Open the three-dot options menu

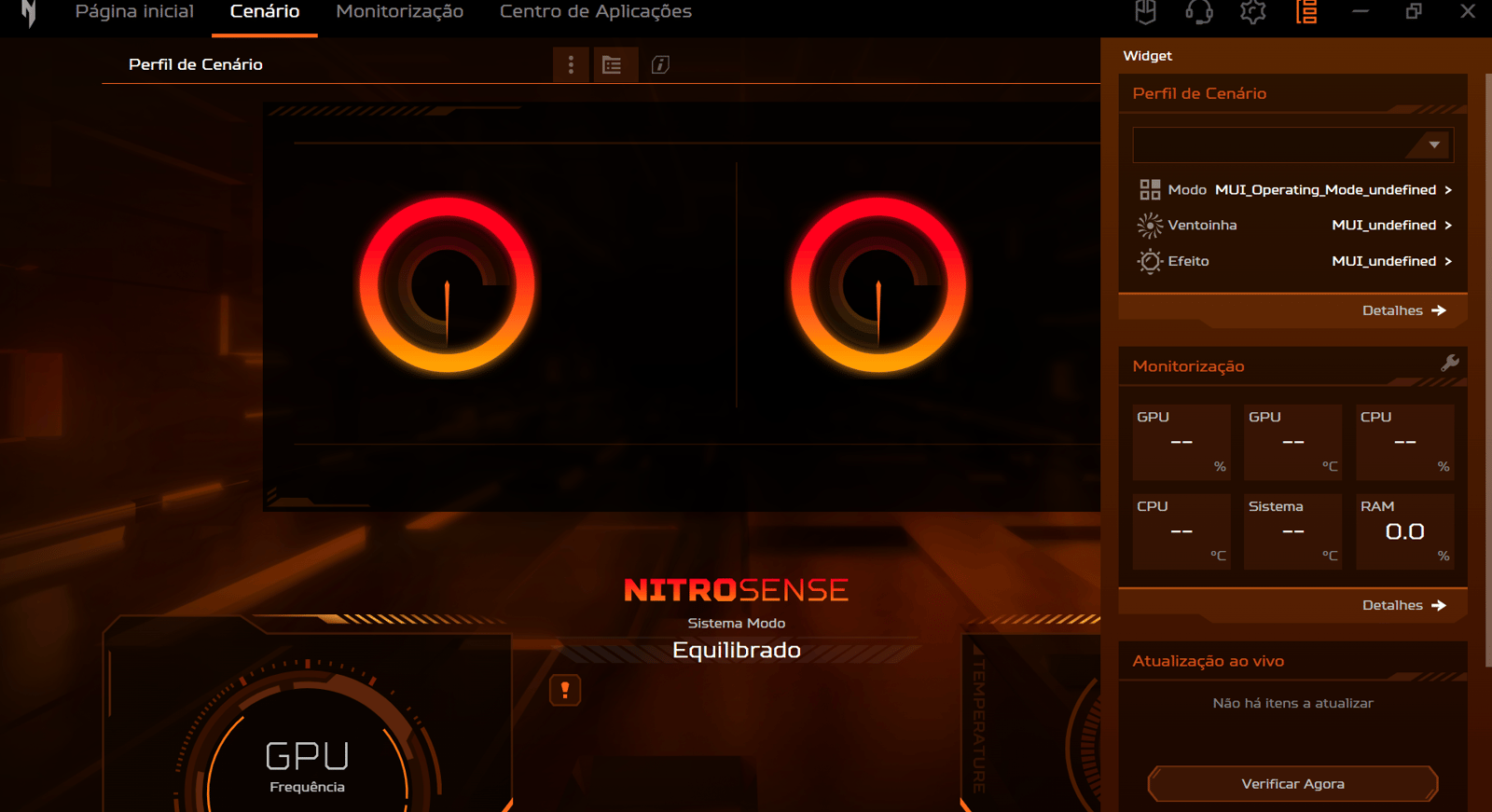click(571, 64)
